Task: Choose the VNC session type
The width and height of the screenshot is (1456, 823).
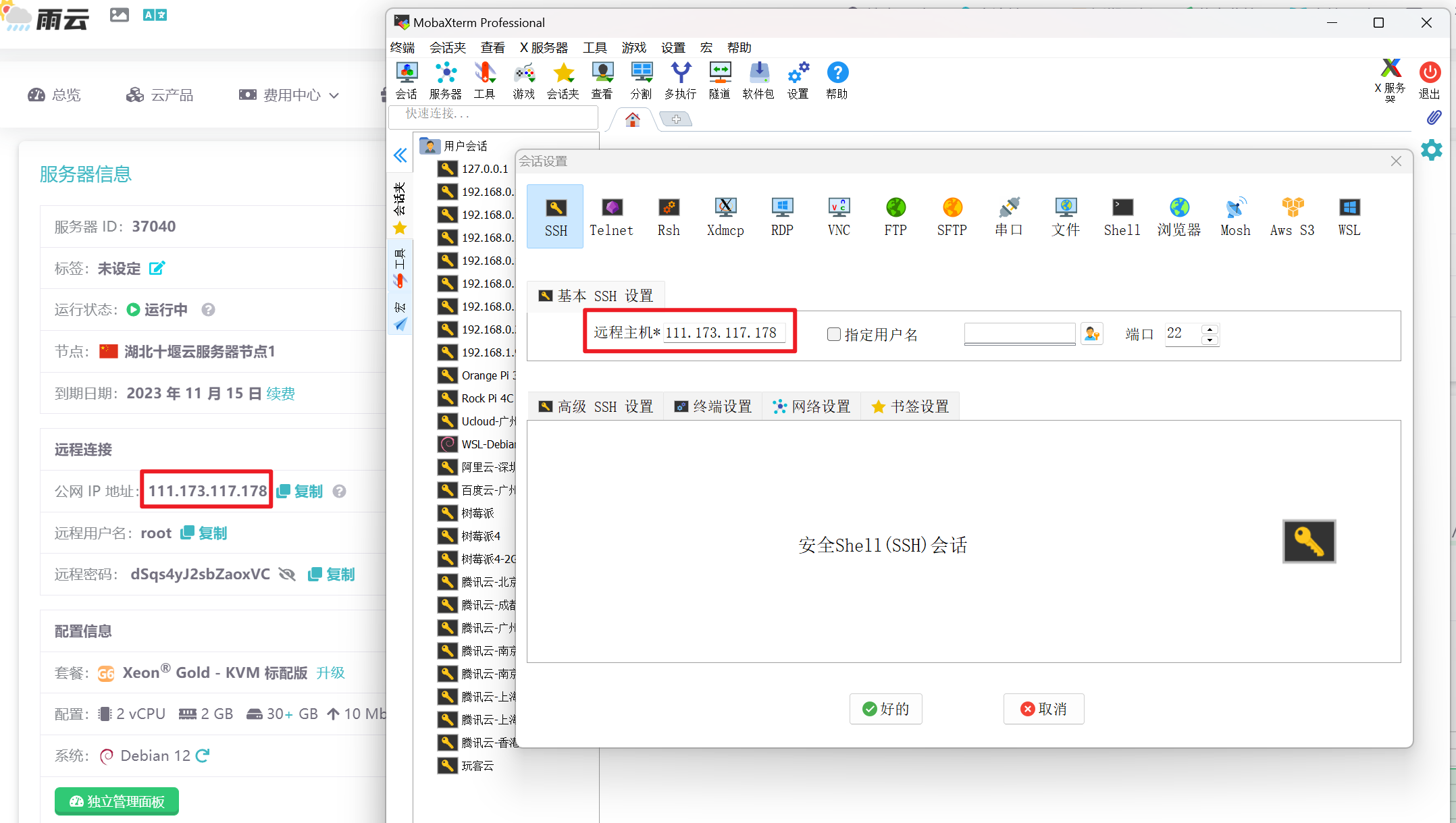Action: point(839,215)
